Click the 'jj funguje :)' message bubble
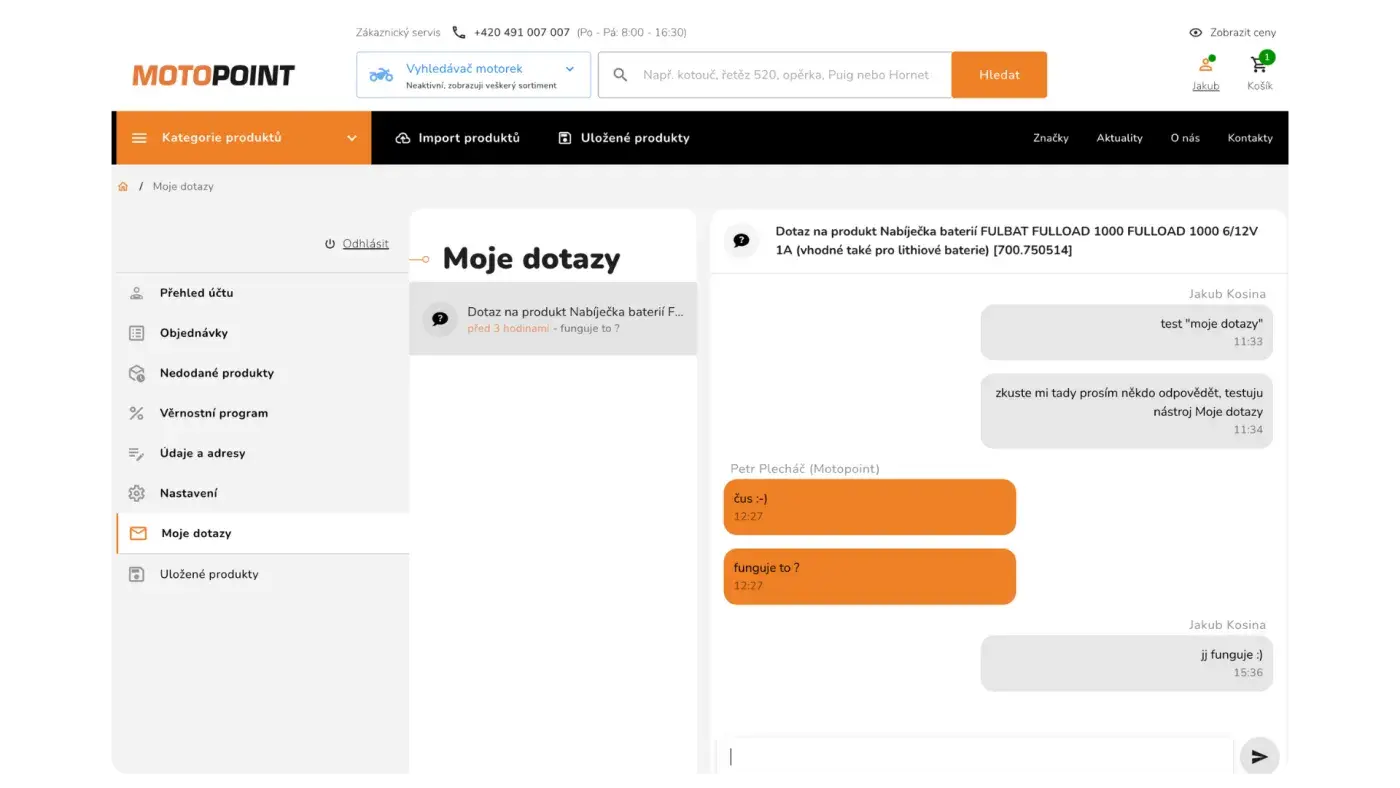1400x788 pixels. coord(1127,663)
